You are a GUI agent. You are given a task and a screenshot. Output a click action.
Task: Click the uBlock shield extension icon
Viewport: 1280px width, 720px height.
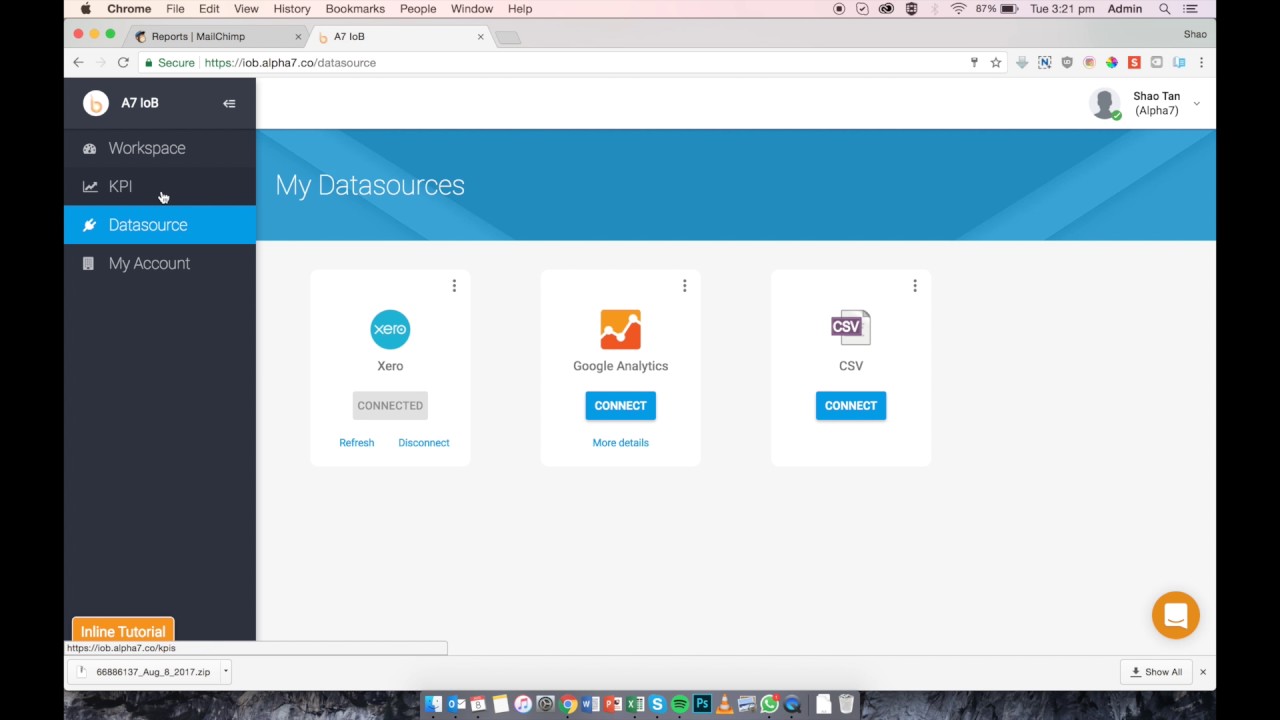[1067, 62]
